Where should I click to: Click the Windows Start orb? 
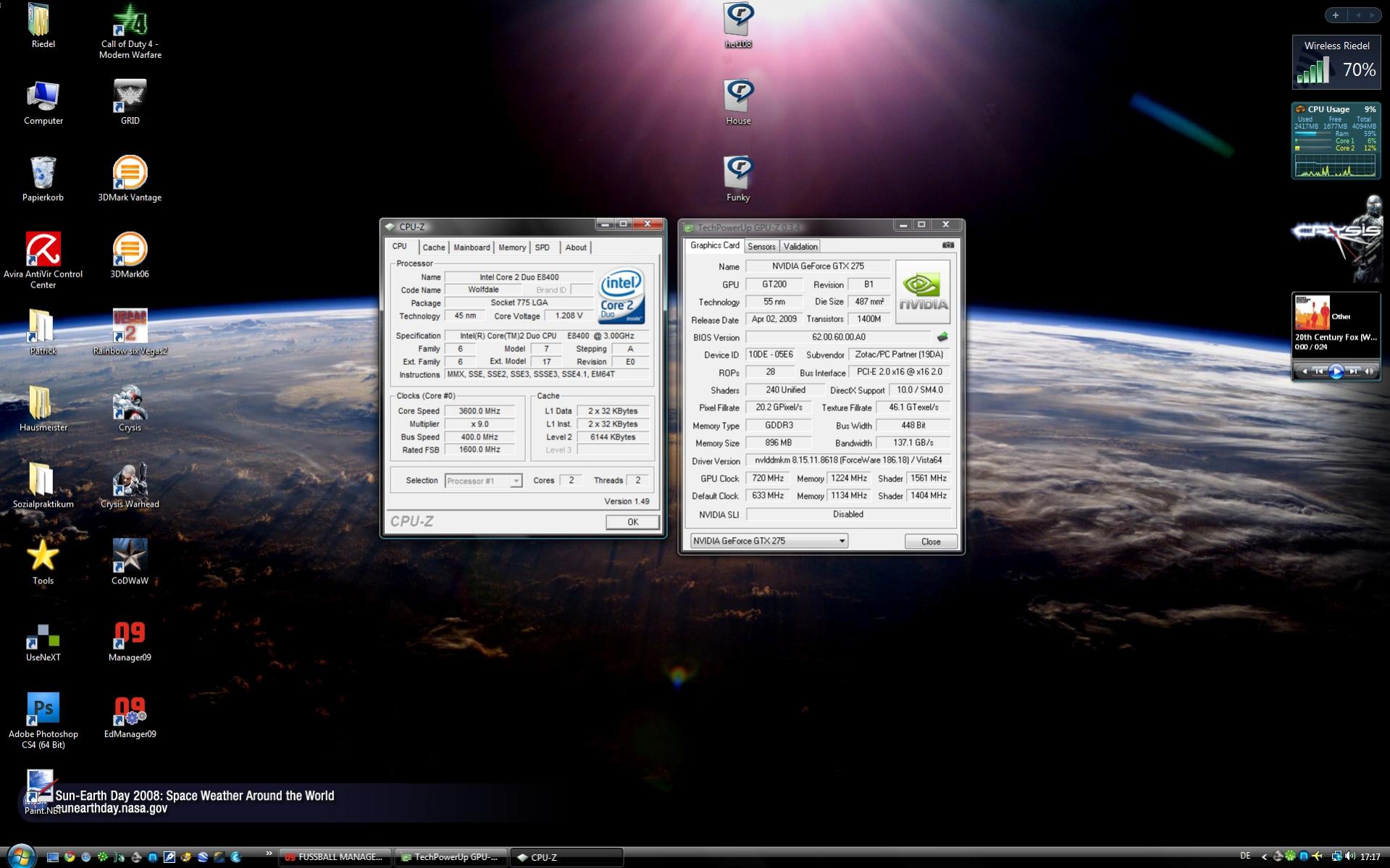(20, 856)
